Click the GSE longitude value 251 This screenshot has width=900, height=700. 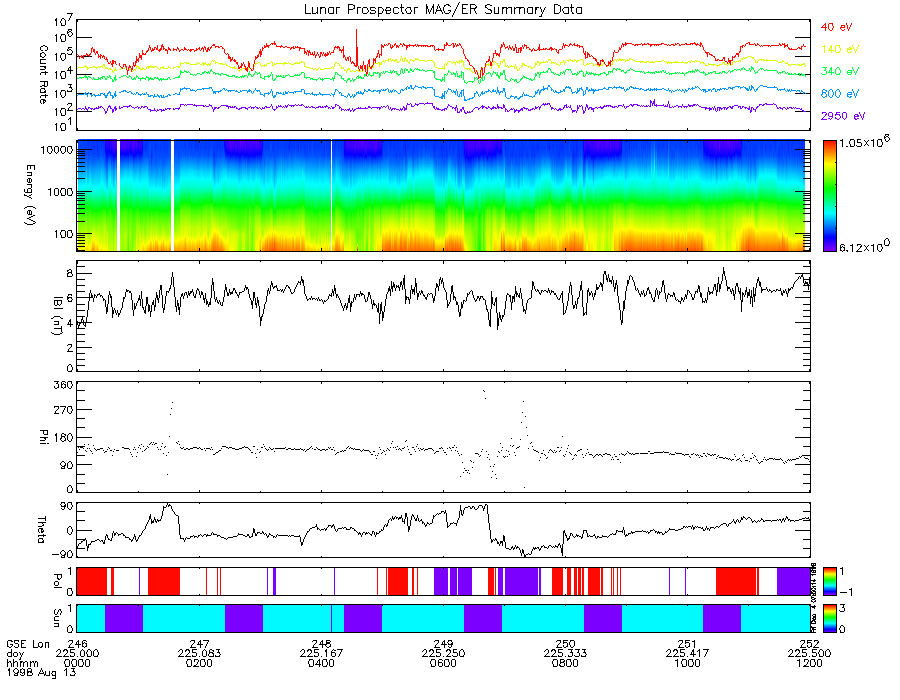click(687, 644)
